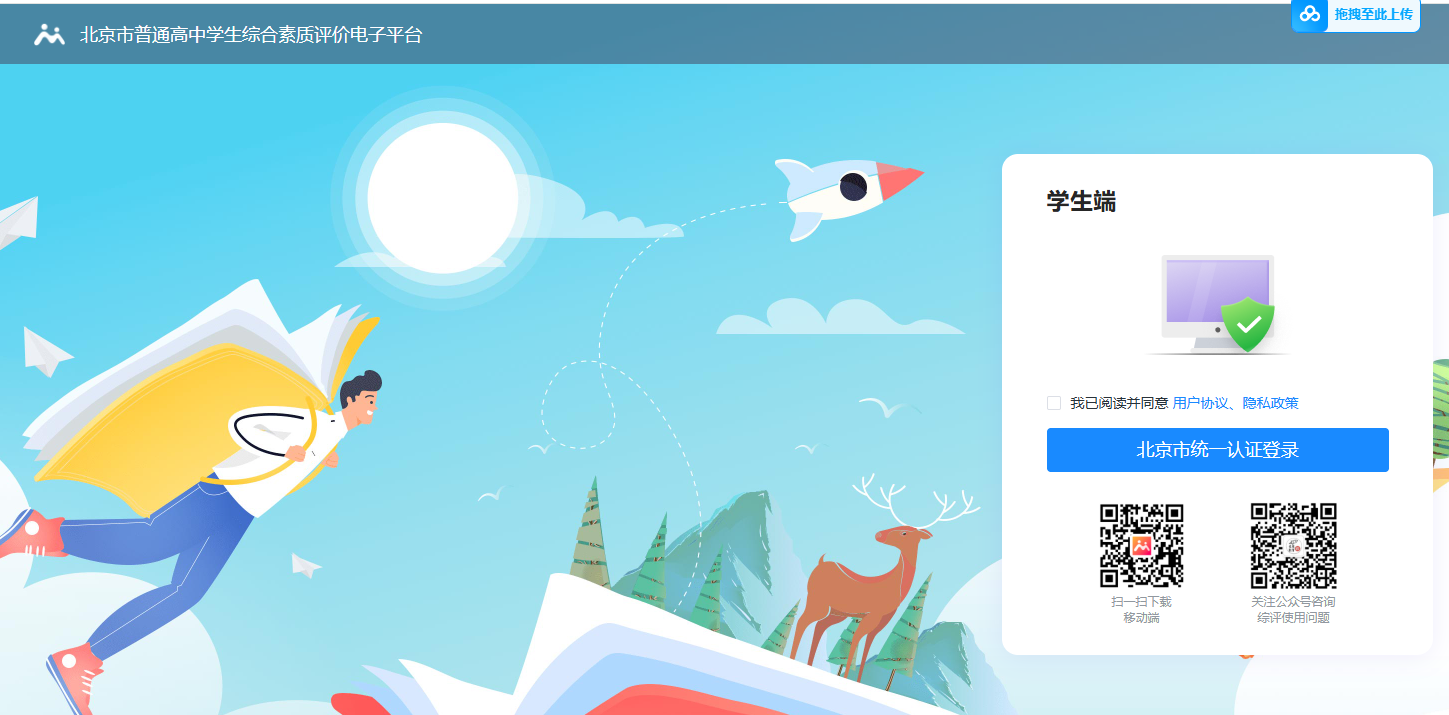
Task: Click the 关注公众号咨询 caption
Action: tap(1293, 602)
